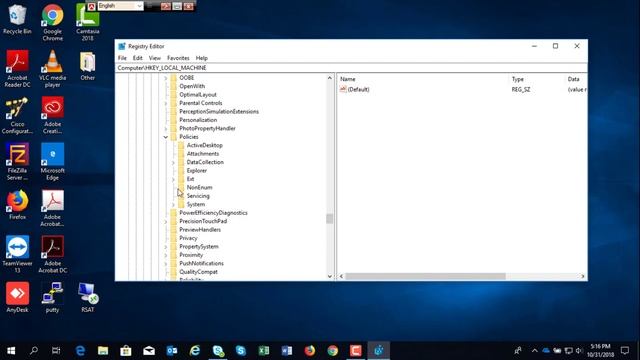Image resolution: width=640 pixels, height=360 pixels.
Task: Launch Internet Explorer from the taskbar
Action: (195, 351)
